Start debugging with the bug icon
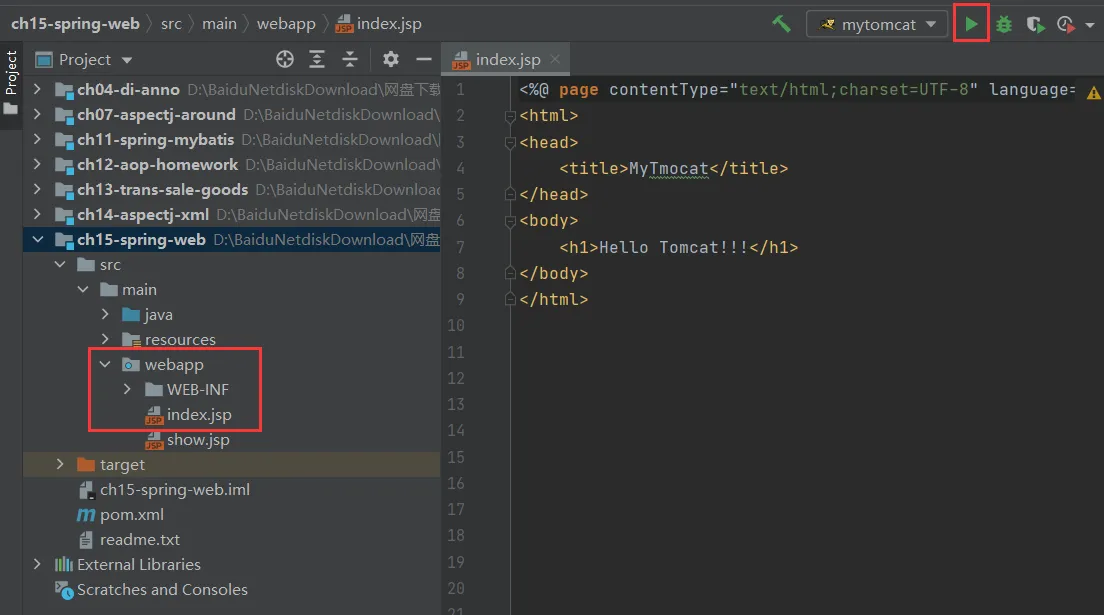1104x615 pixels. tap(1003, 25)
